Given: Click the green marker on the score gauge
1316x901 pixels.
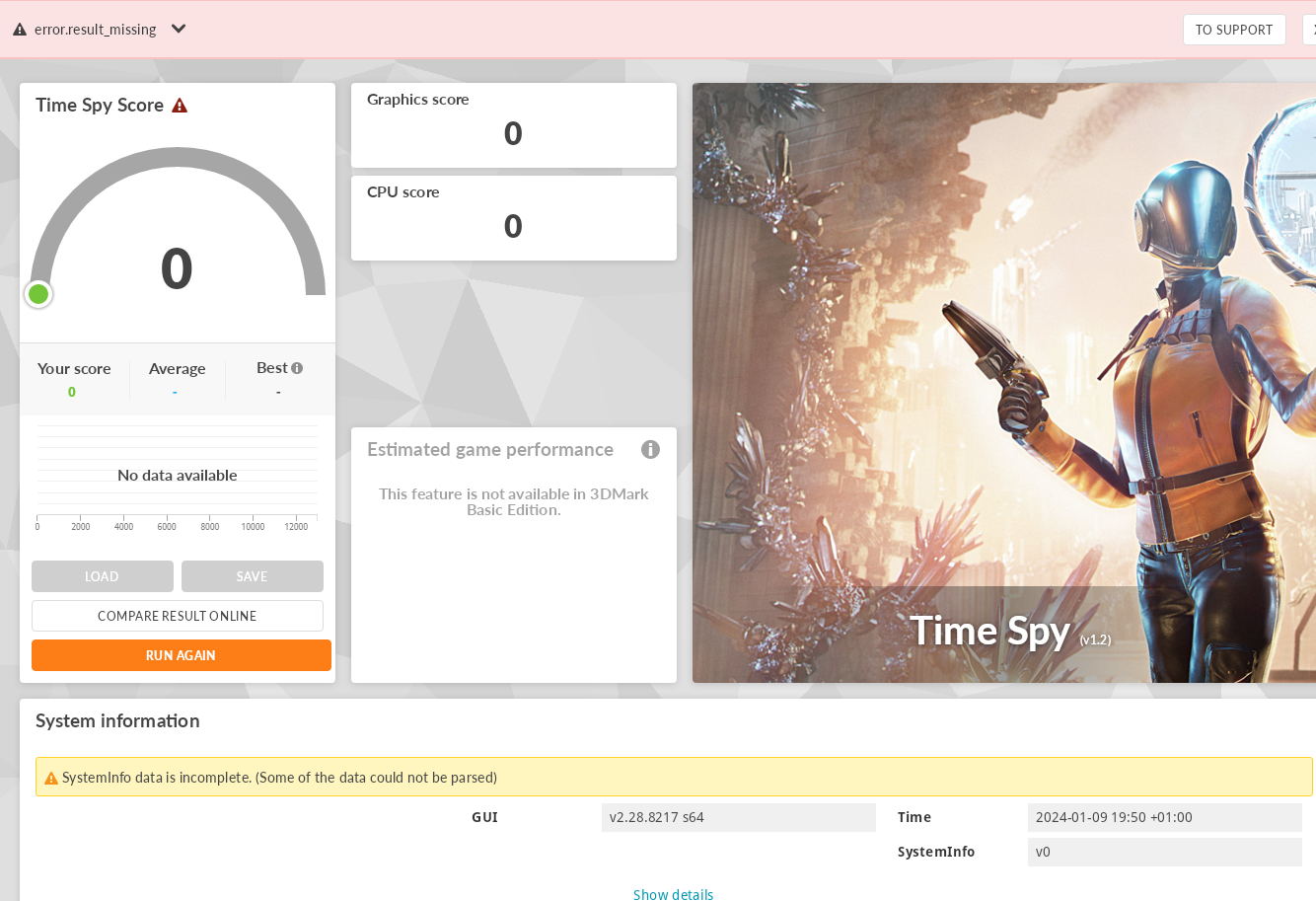Looking at the screenshot, I should (38, 294).
